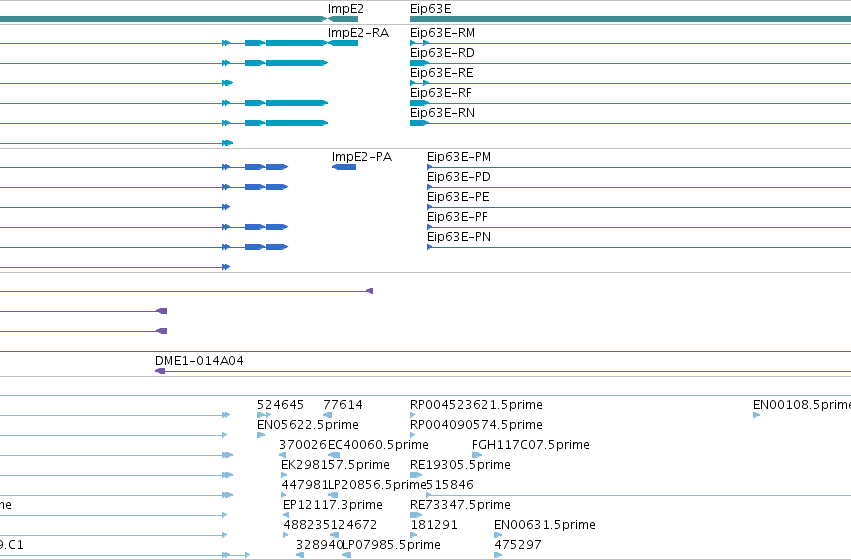The width and height of the screenshot is (851, 560).
Task: Select the 475297 feature label
Action: click(x=518, y=545)
